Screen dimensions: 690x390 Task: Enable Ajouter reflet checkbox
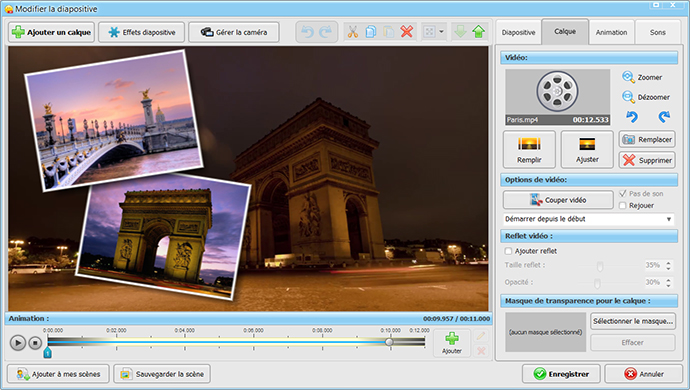click(x=508, y=251)
